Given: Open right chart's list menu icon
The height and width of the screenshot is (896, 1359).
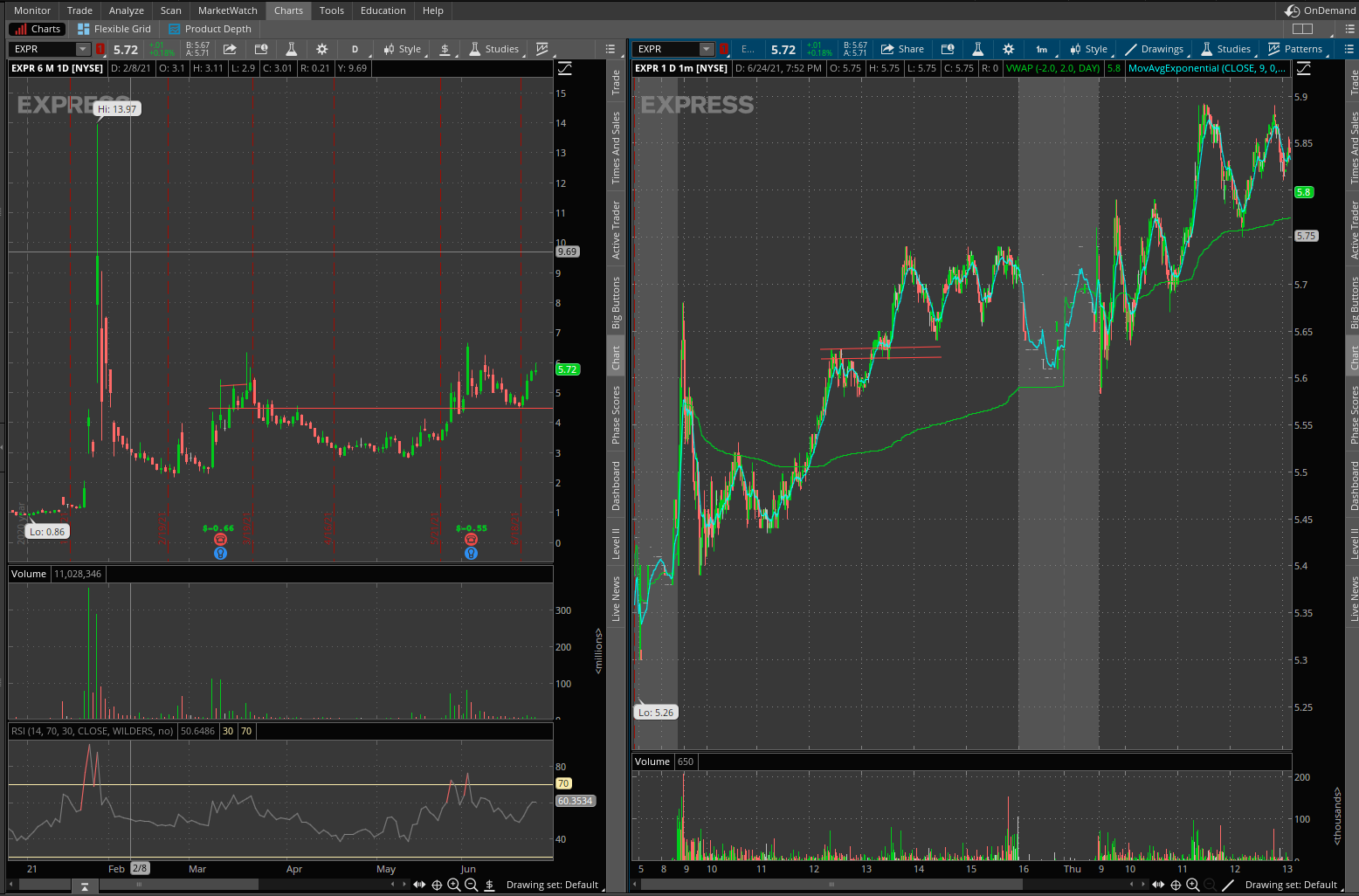Looking at the screenshot, I should point(1350,49).
